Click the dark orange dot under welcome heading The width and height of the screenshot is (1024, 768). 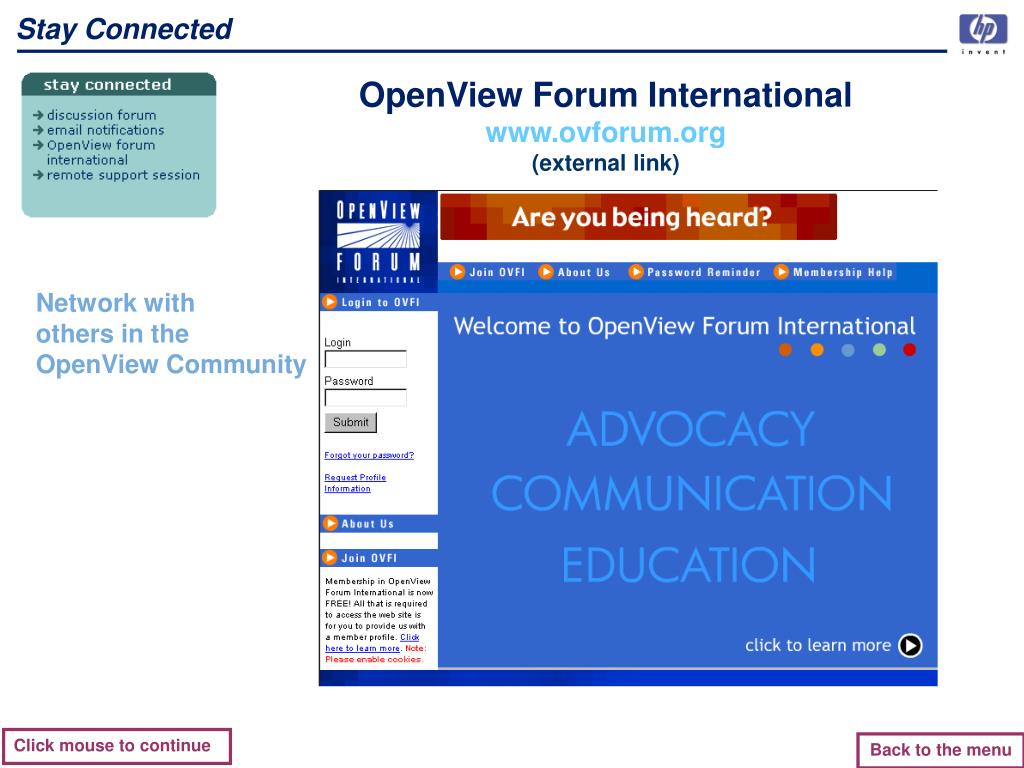pyautogui.click(x=785, y=350)
